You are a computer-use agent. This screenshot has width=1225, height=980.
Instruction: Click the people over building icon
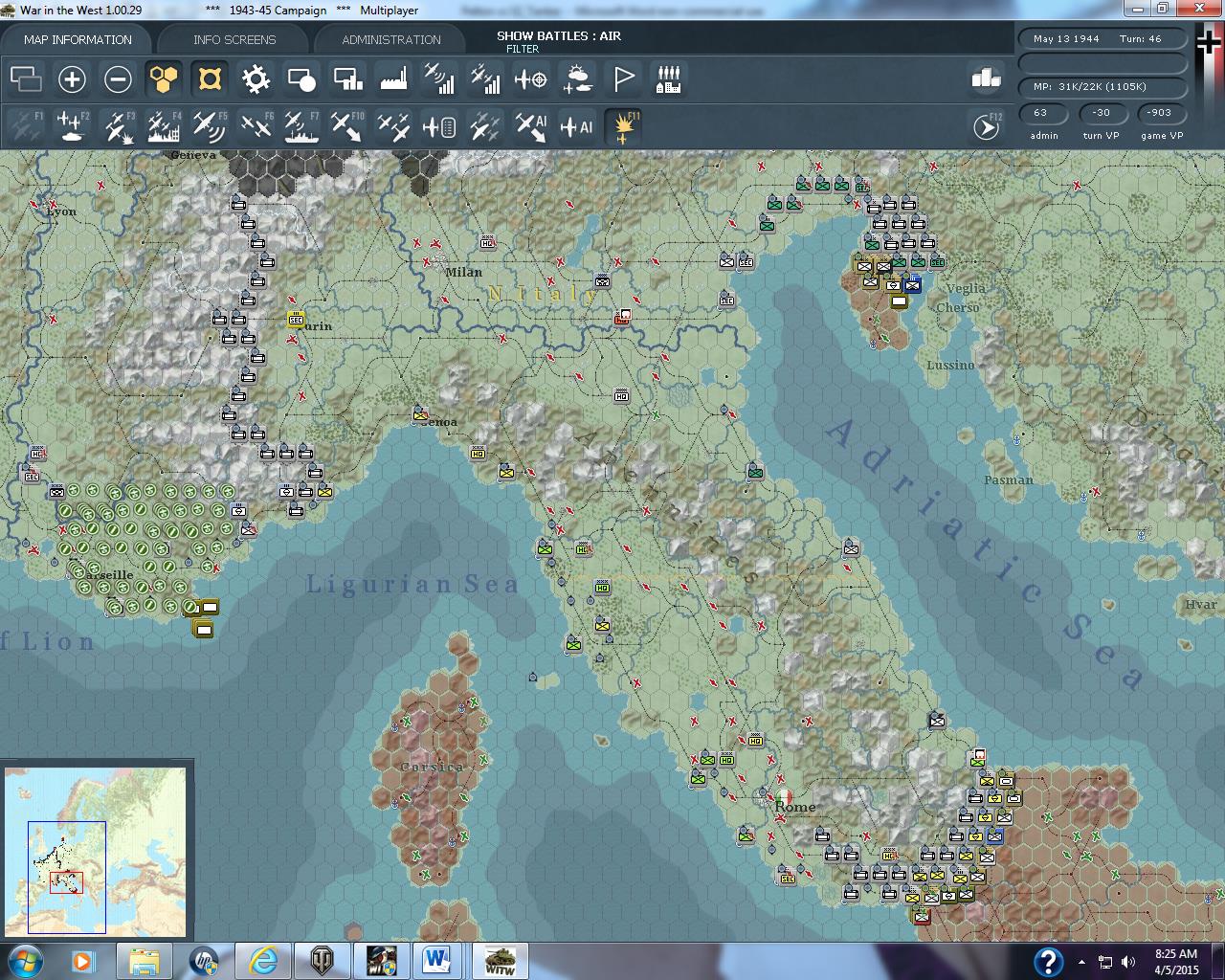point(669,79)
